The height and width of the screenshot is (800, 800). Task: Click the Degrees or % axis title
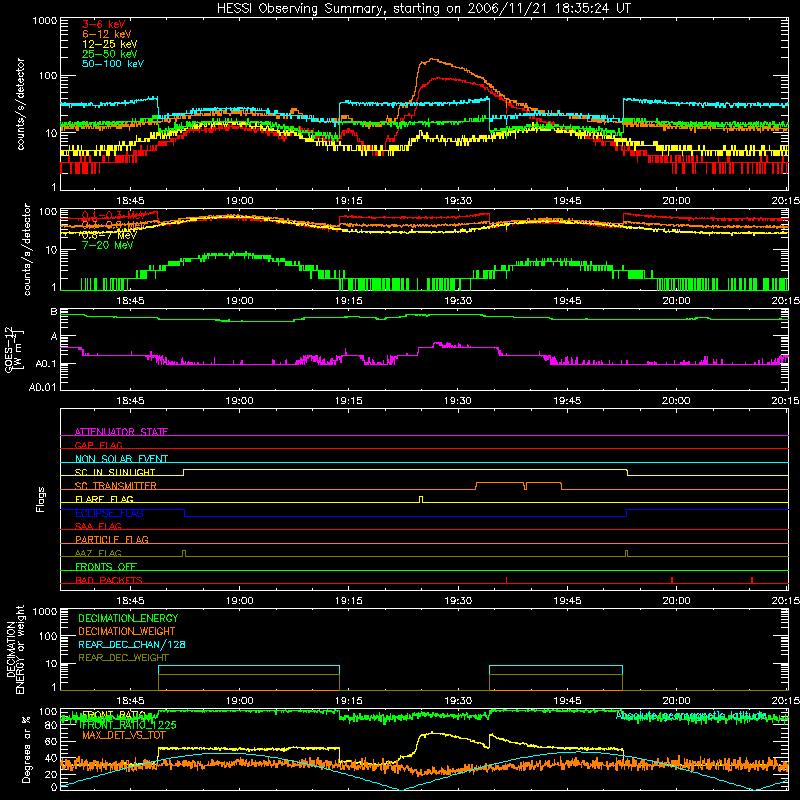point(26,750)
